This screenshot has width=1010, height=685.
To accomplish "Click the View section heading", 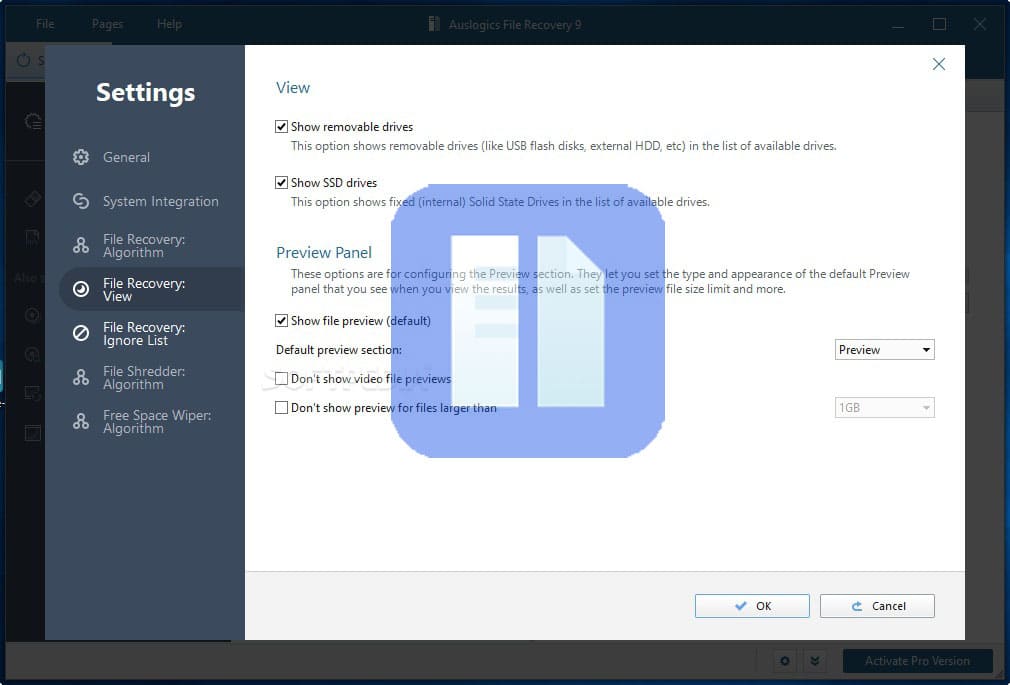I will point(292,88).
